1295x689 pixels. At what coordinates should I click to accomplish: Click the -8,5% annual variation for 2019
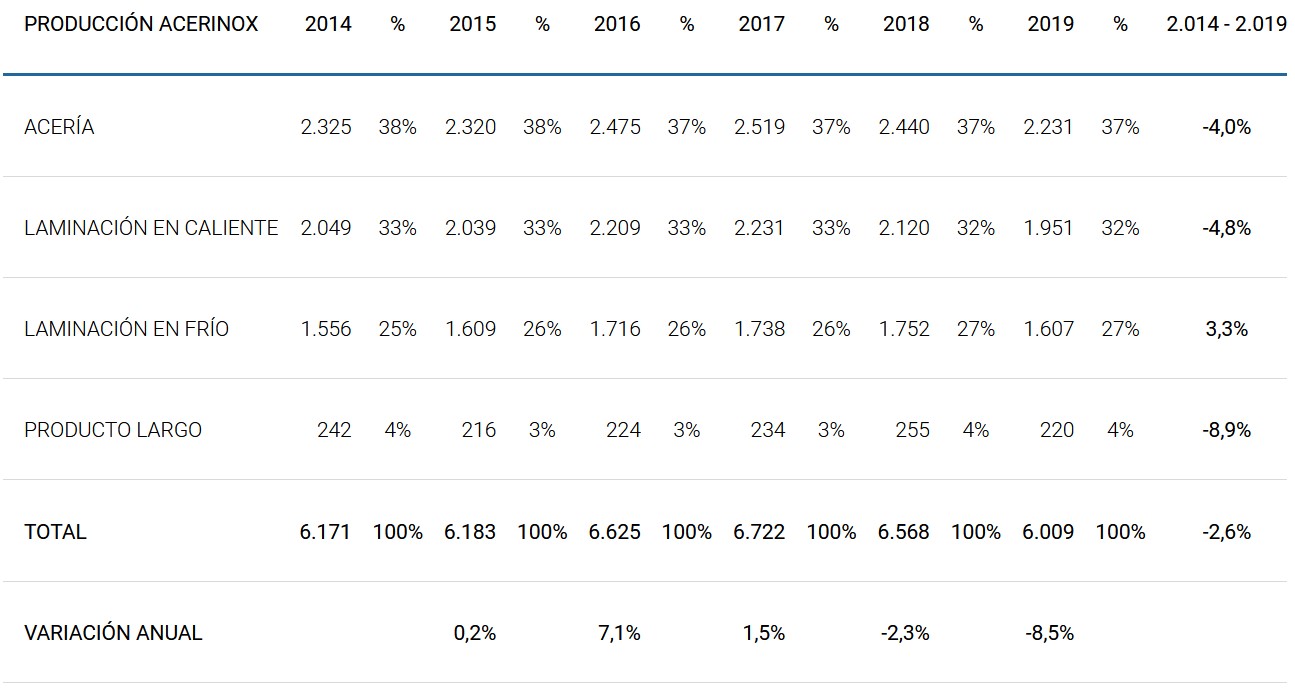[x=1049, y=633]
